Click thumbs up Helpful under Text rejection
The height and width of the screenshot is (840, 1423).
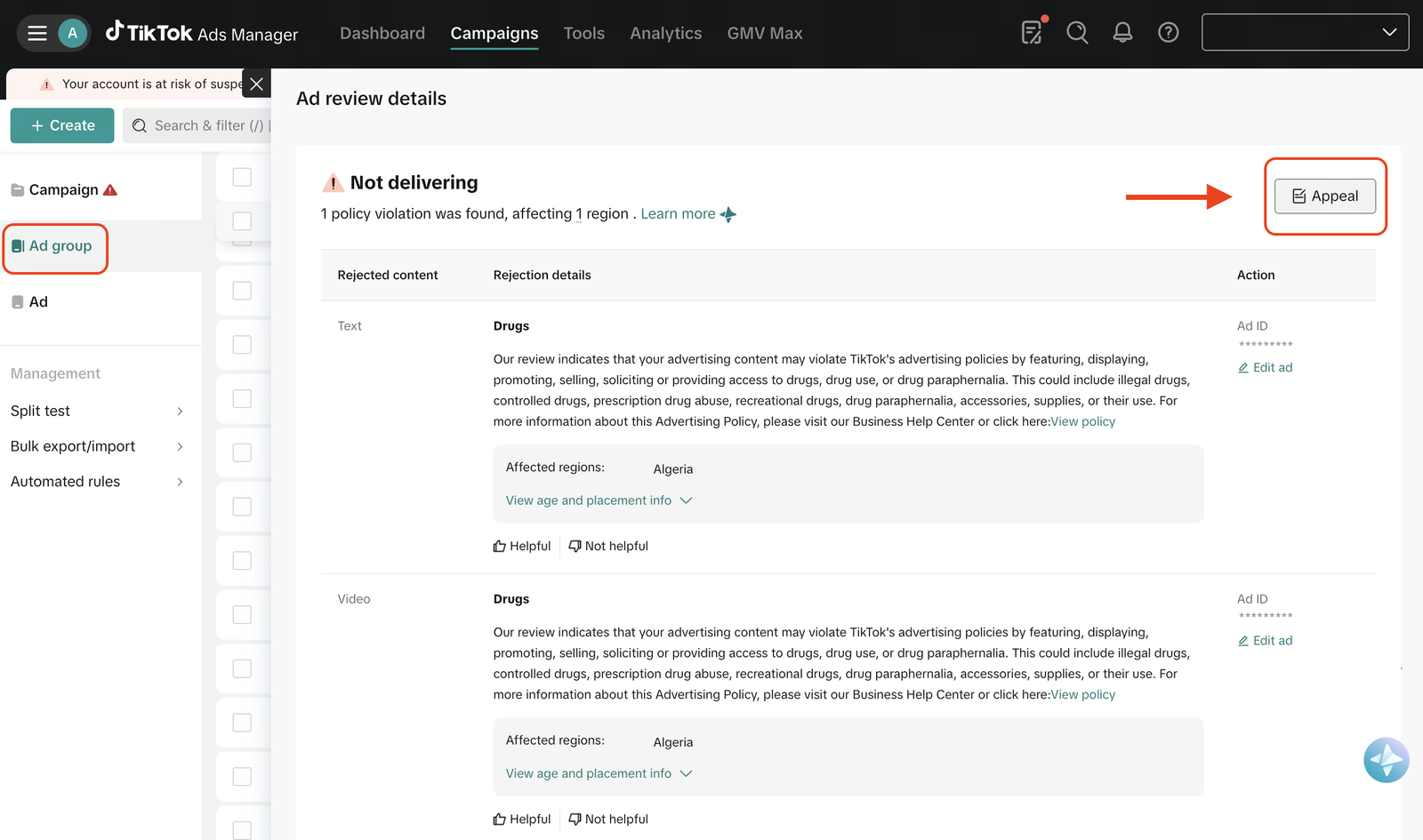[x=522, y=546]
